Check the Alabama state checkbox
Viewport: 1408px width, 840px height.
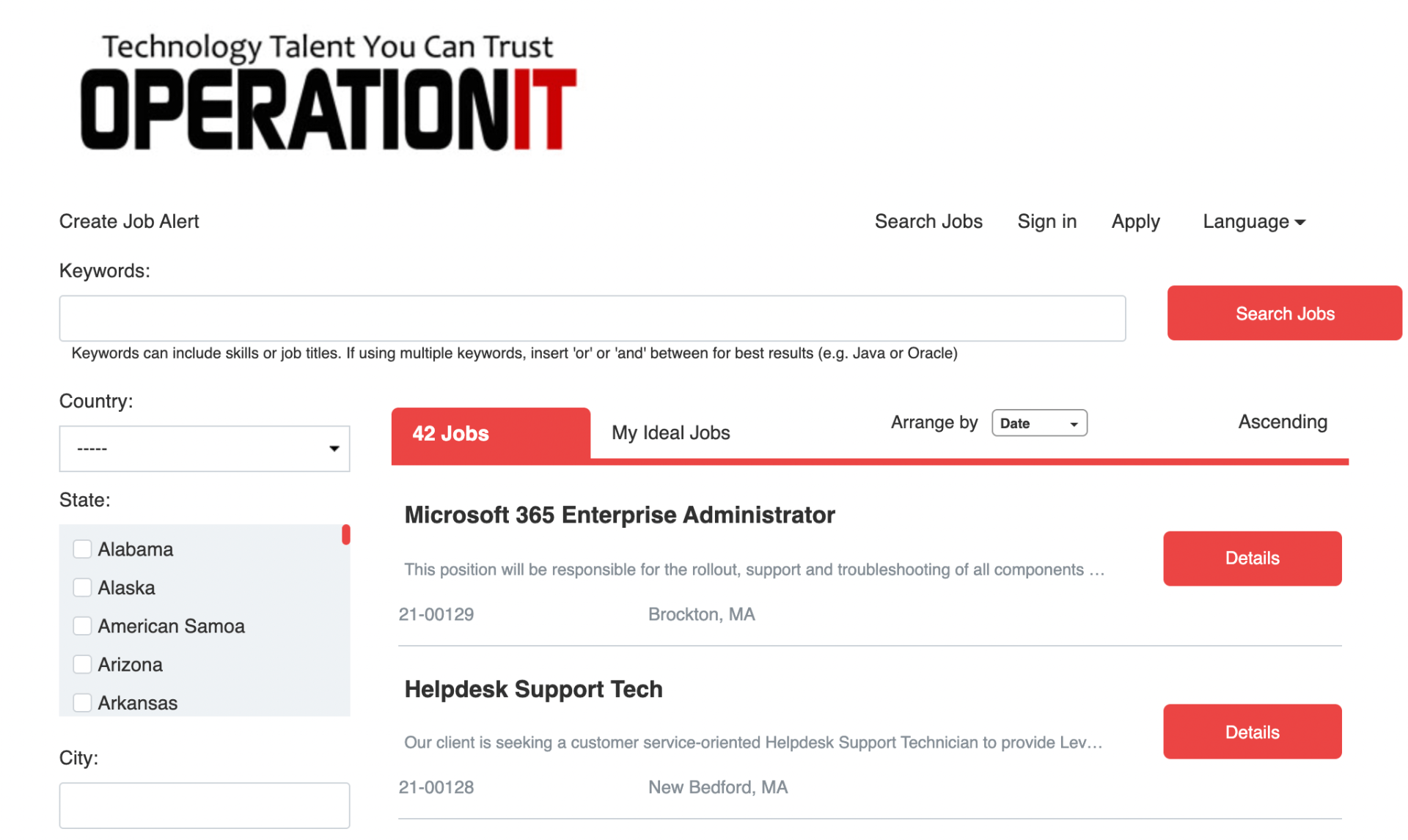pos(82,549)
